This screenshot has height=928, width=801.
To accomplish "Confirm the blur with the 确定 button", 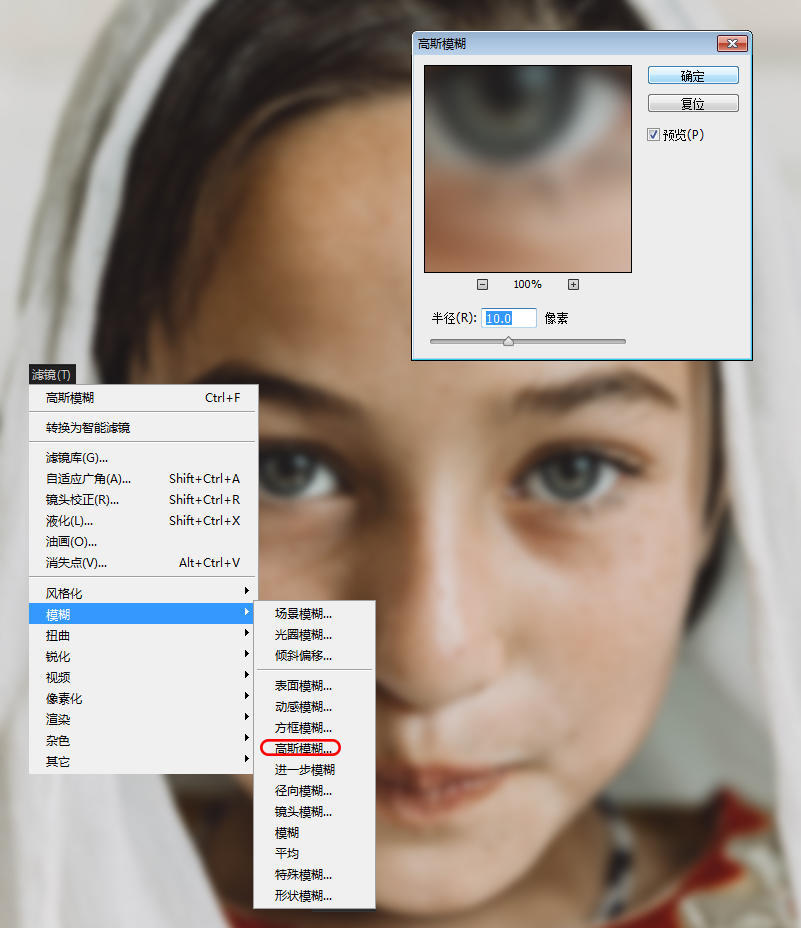I will coord(692,75).
